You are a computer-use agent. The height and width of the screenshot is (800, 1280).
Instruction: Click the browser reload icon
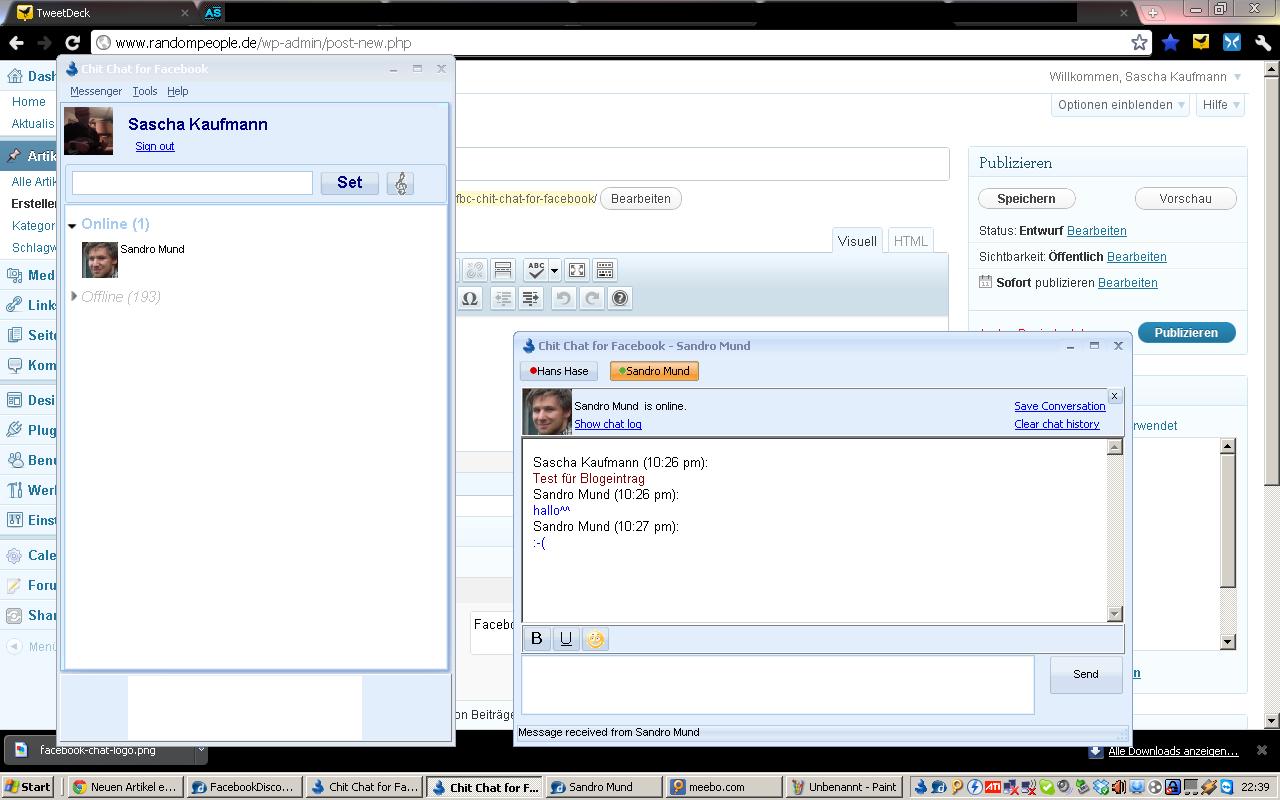[72, 43]
